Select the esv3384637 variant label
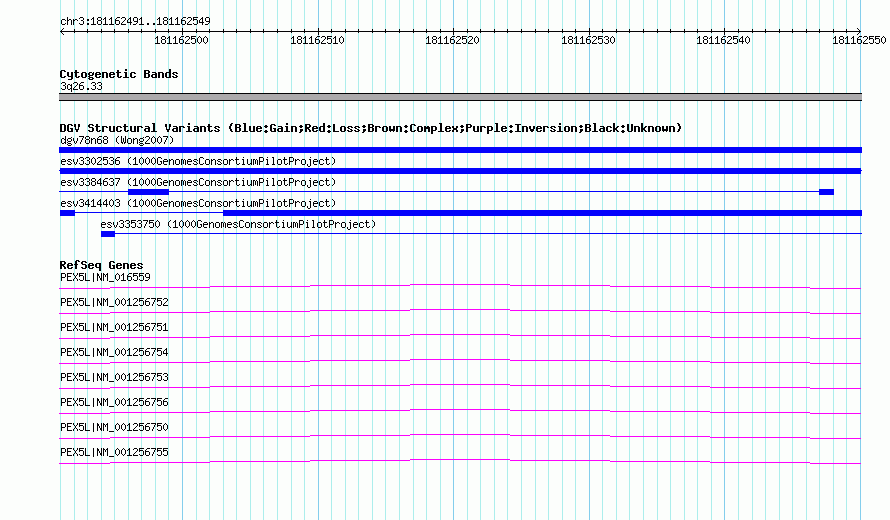The width and height of the screenshot is (890, 520). click(x=198, y=182)
